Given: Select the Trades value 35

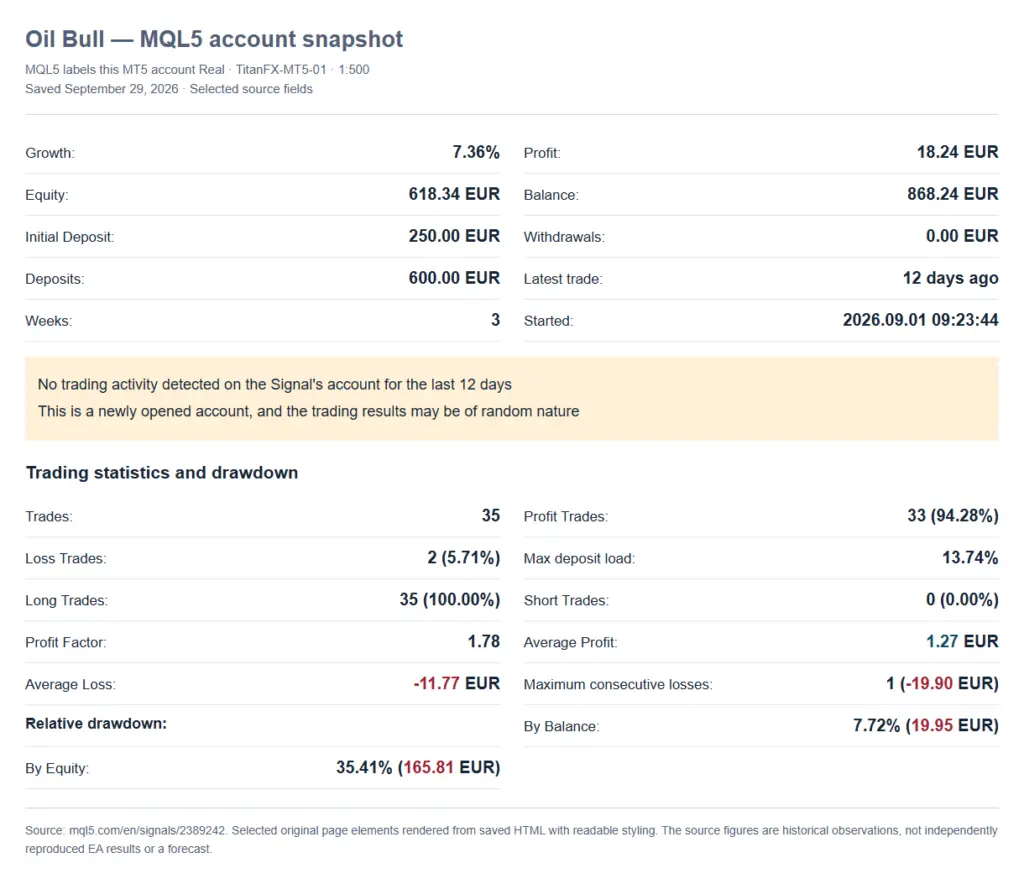Looking at the screenshot, I should coord(491,515).
